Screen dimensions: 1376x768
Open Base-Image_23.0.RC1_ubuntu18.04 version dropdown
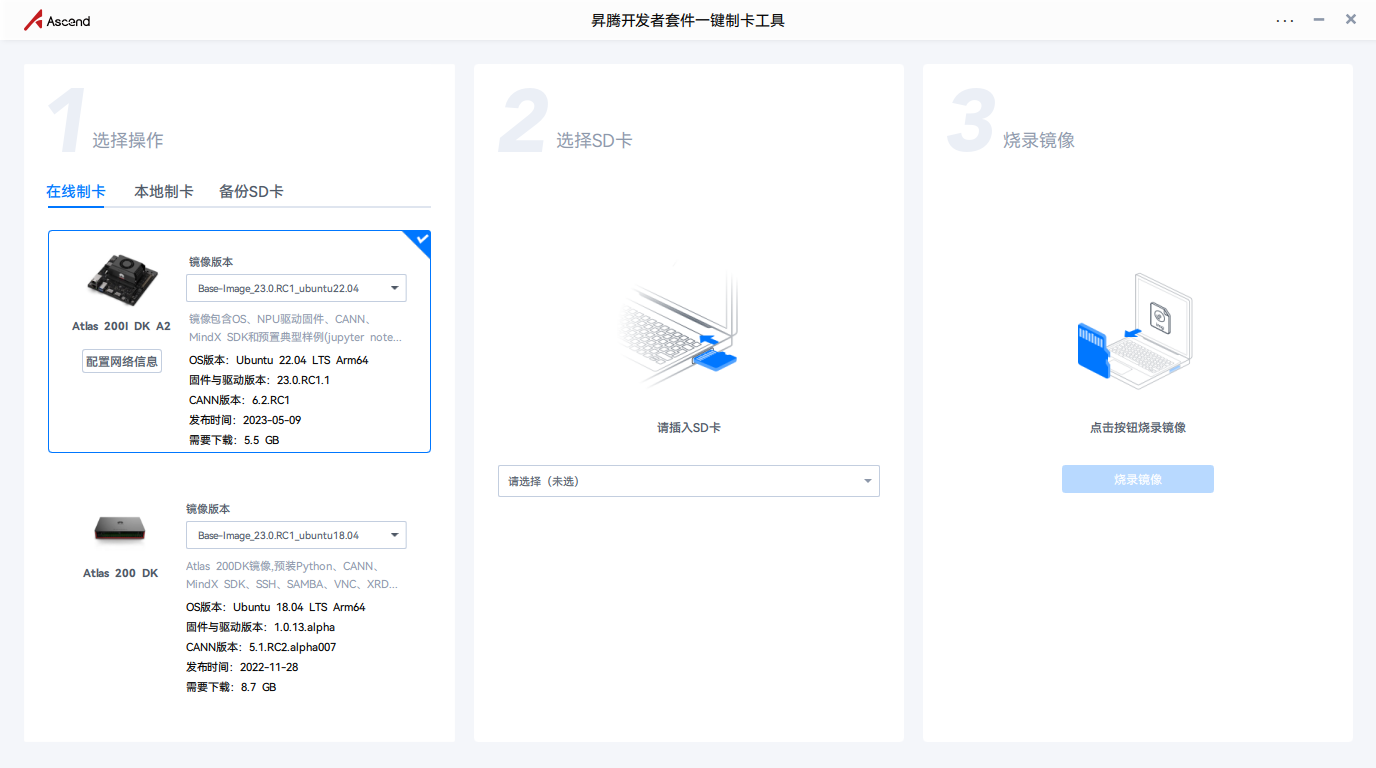click(x=296, y=535)
